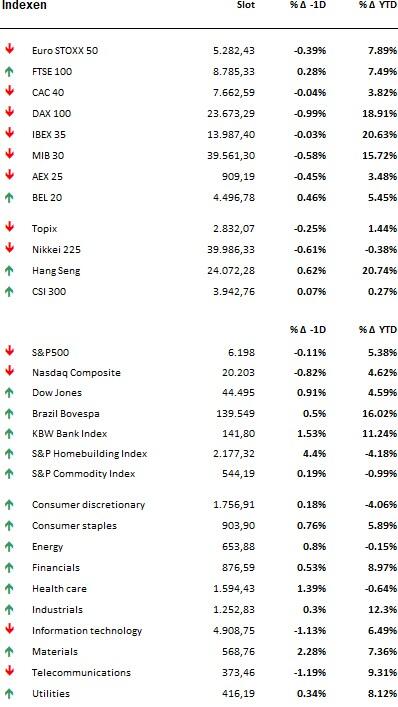
Task: Select the Nikkei 225 index name
Action: [x=56, y=249]
